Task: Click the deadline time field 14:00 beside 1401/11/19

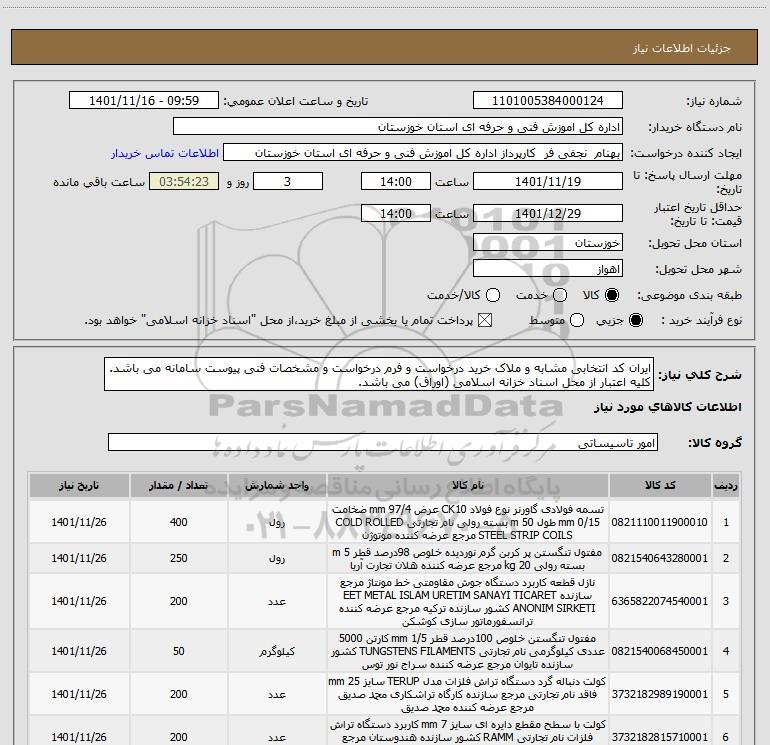Action: (x=396, y=181)
